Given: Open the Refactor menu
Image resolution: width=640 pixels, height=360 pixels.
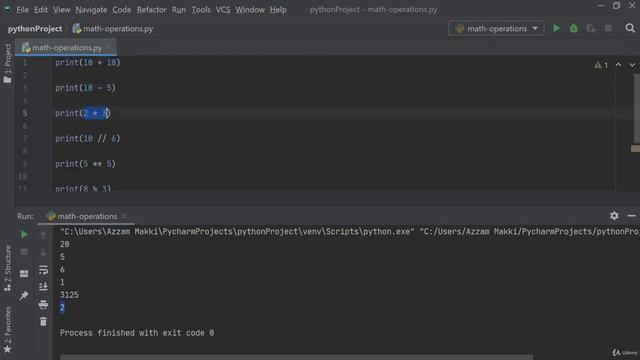Looking at the screenshot, I should pyautogui.click(x=151, y=9).
